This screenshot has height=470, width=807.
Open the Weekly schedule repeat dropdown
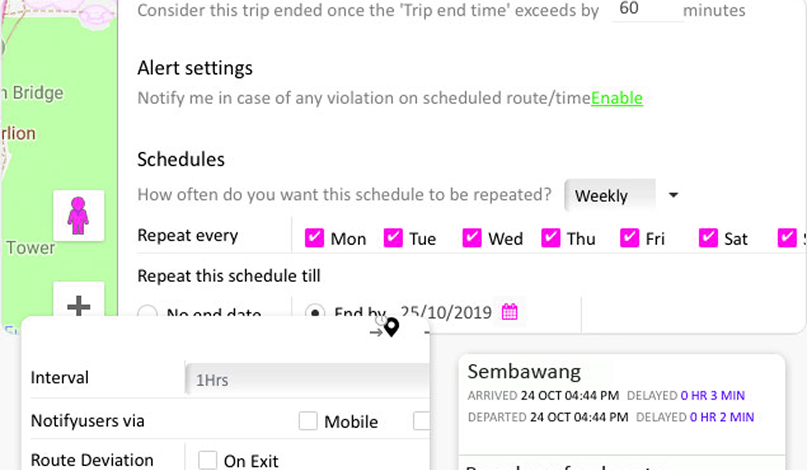622,195
